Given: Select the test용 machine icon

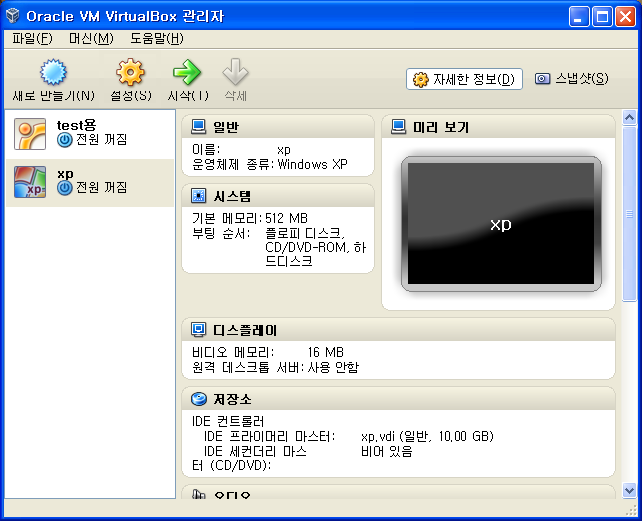Looking at the screenshot, I should (x=30, y=134).
